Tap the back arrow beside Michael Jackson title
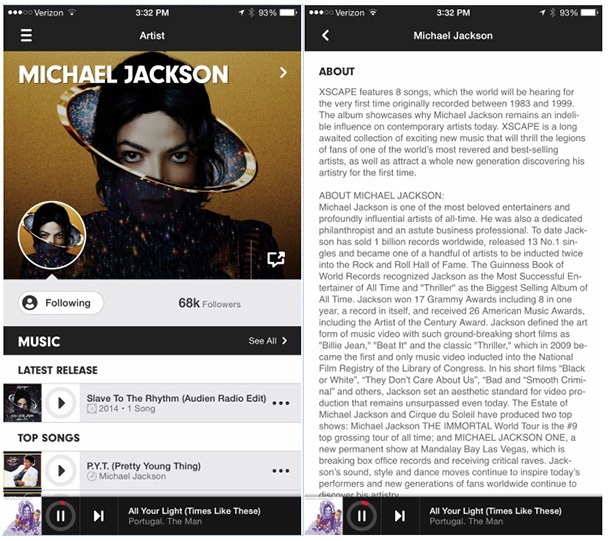The image size is (610, 541). [326, 35]
